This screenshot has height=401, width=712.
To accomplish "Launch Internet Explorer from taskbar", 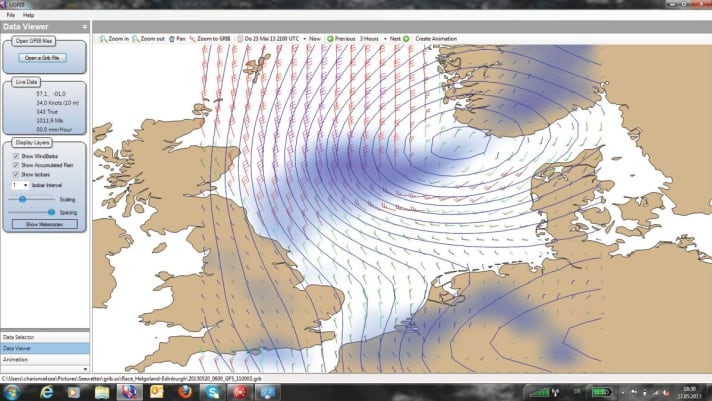I will point(46,392).
